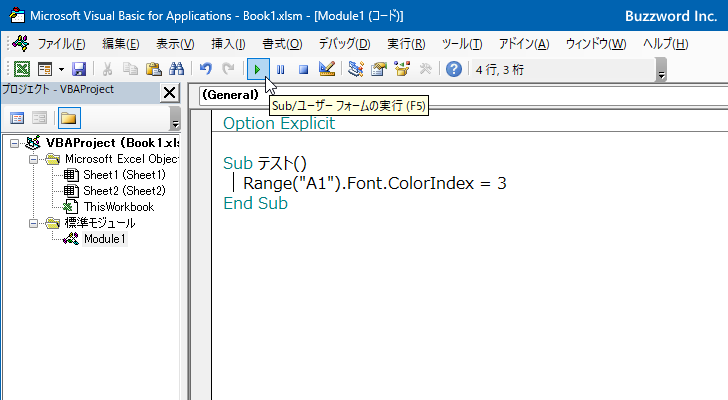Select Microsoft Excel Objects folder item
Screen dimensions: 728x400
coord(122,159)
